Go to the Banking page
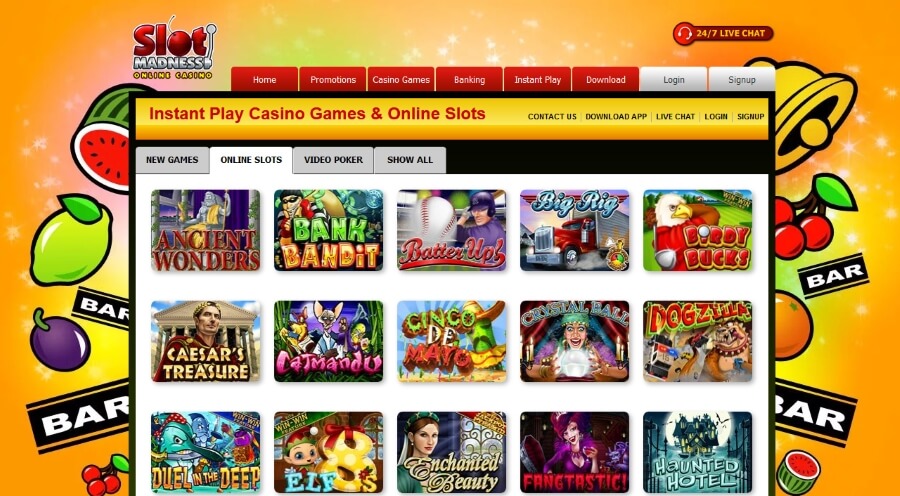Viewport: 900px width, 496px height. tap(470, 80)
